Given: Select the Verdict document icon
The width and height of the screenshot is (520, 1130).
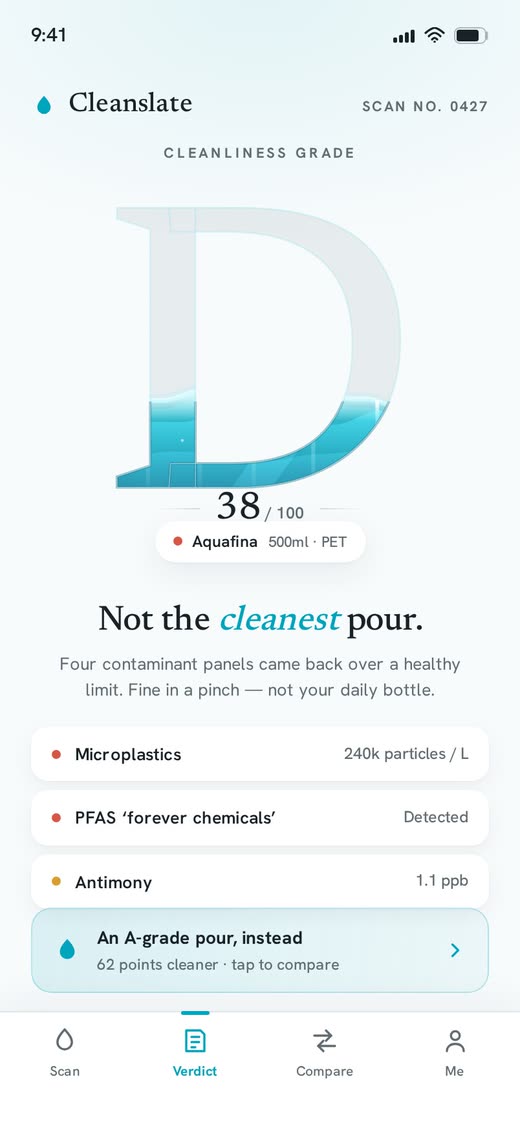Looking at the screenshot, I should click(194, 1041).
